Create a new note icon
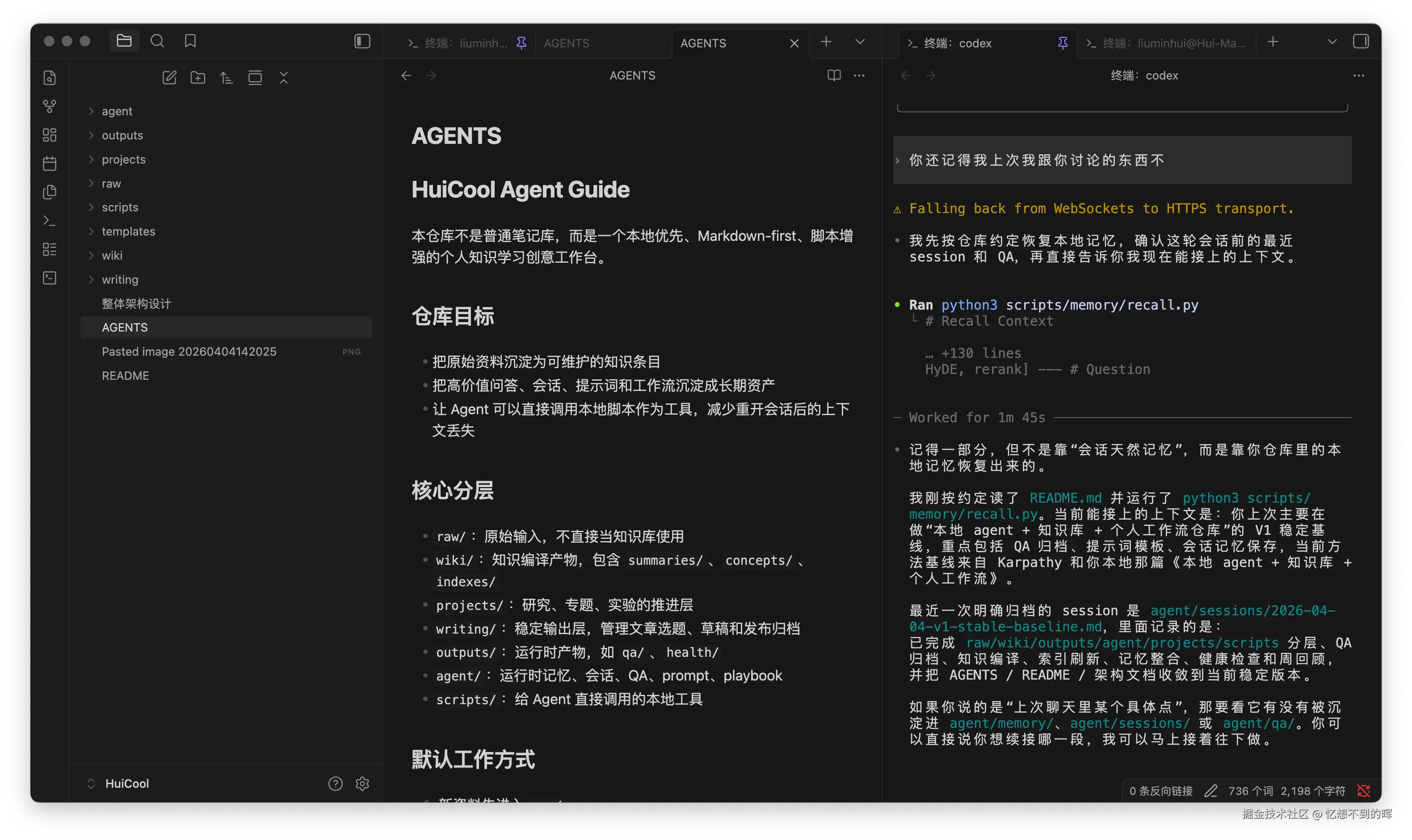 [x=169, y=78]
